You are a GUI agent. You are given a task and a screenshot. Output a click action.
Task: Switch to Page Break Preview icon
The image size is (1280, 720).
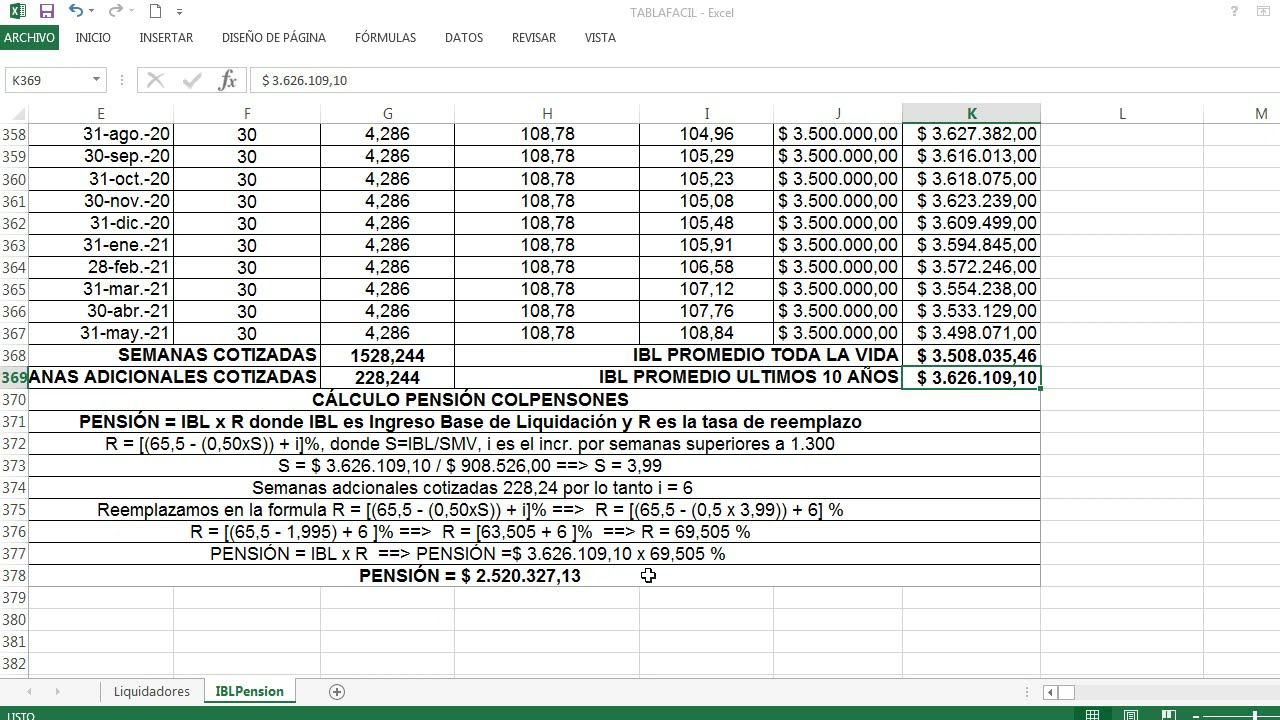tap(1169, 715)
